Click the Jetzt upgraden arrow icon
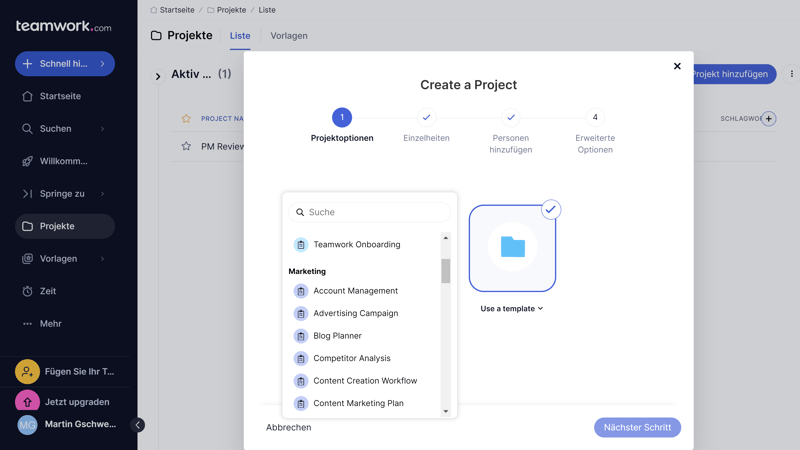The height and width of the screenshot is (450, 800). pos(27,402)
